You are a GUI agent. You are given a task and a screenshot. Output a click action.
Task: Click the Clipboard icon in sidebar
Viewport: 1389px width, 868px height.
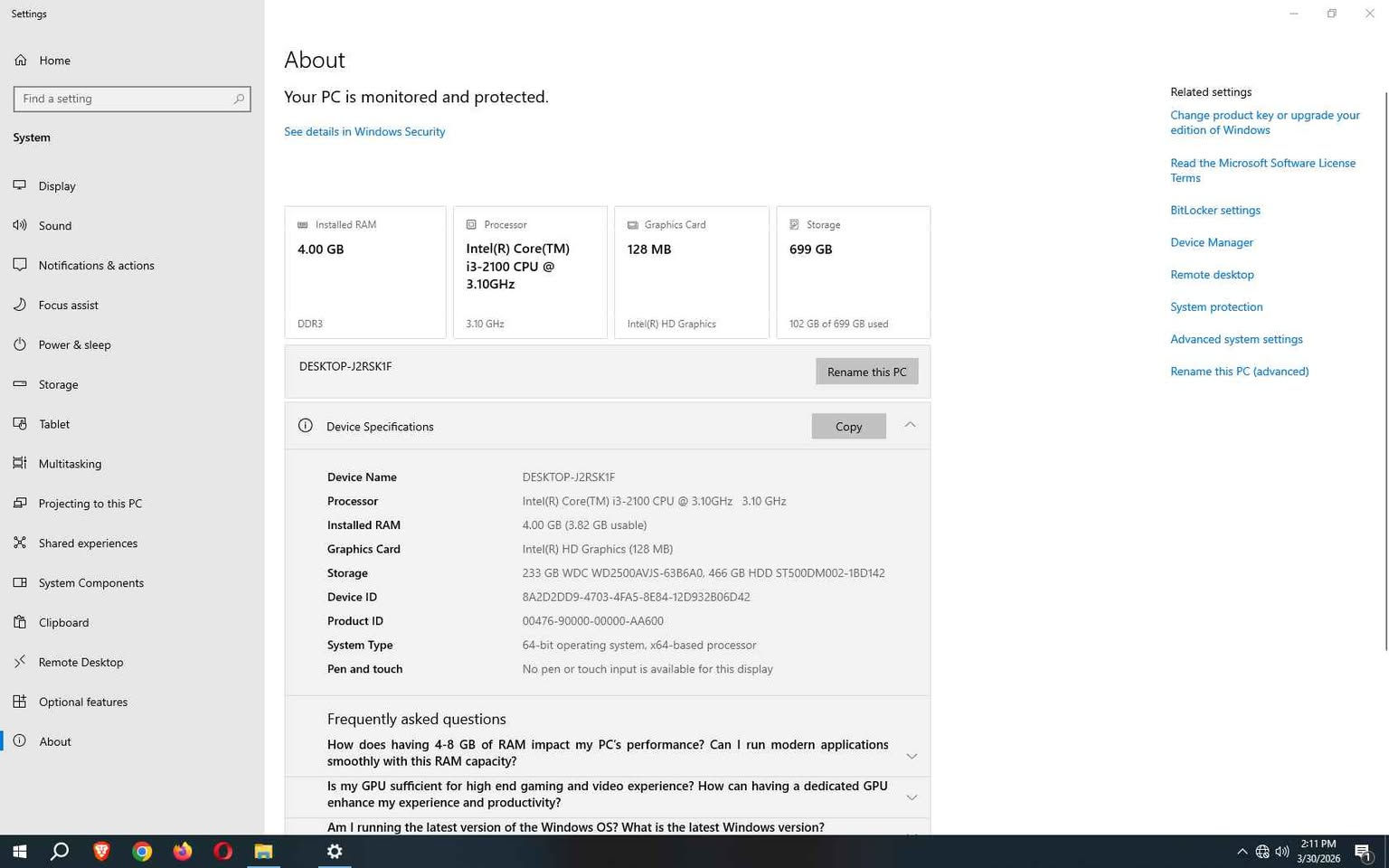click(20, 622)
